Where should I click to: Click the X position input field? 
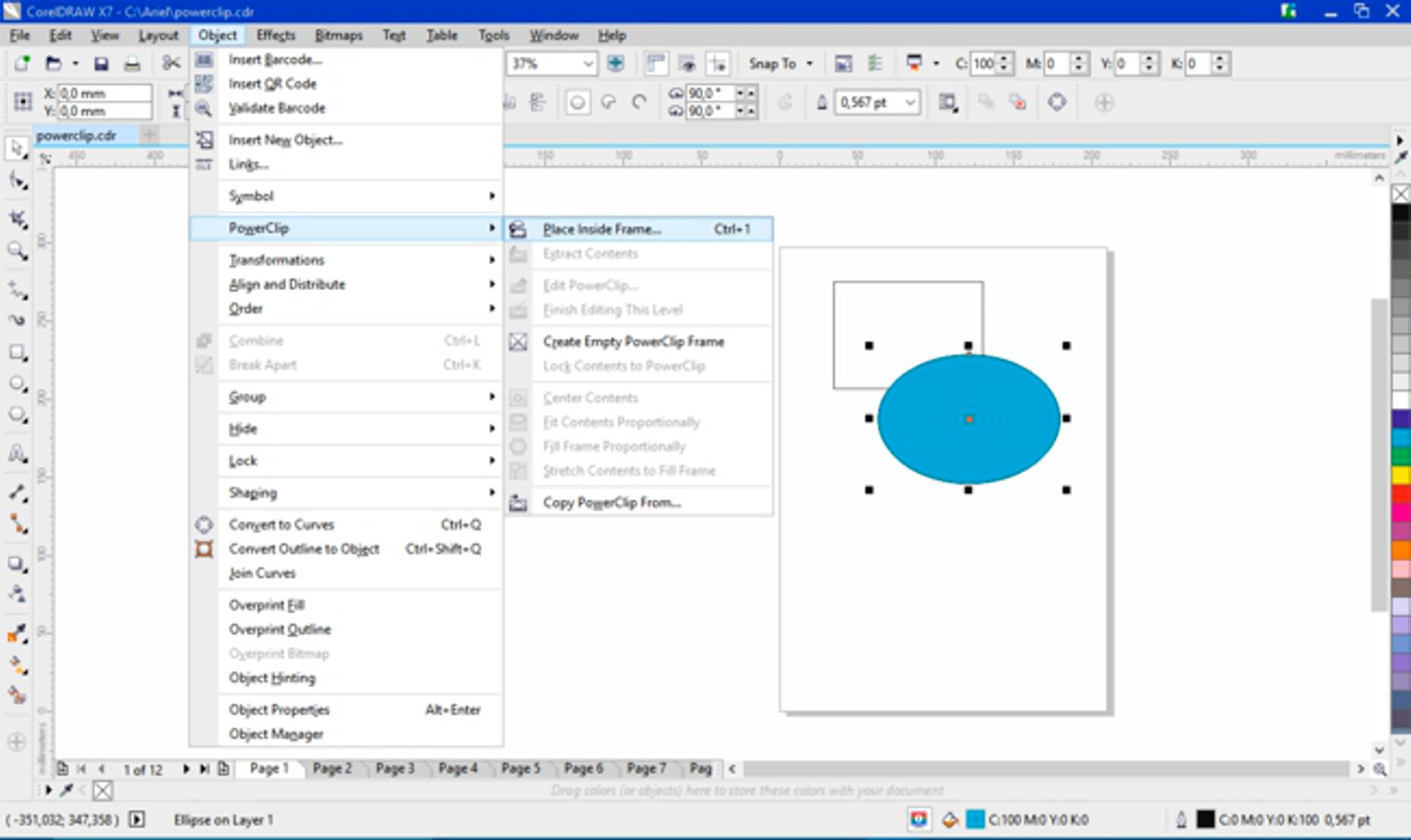coord(105,93)
